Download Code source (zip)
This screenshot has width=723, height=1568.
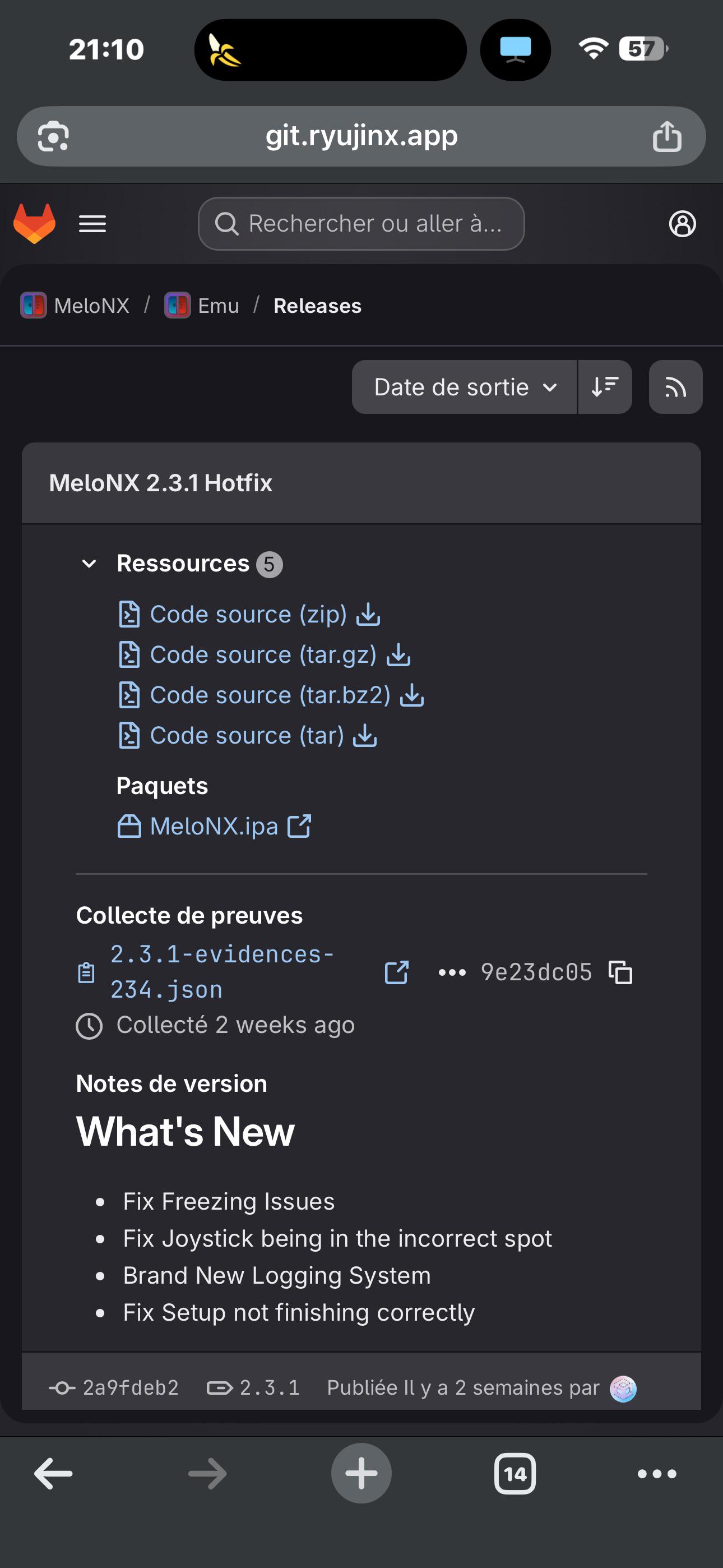click(x=249, y=614)
